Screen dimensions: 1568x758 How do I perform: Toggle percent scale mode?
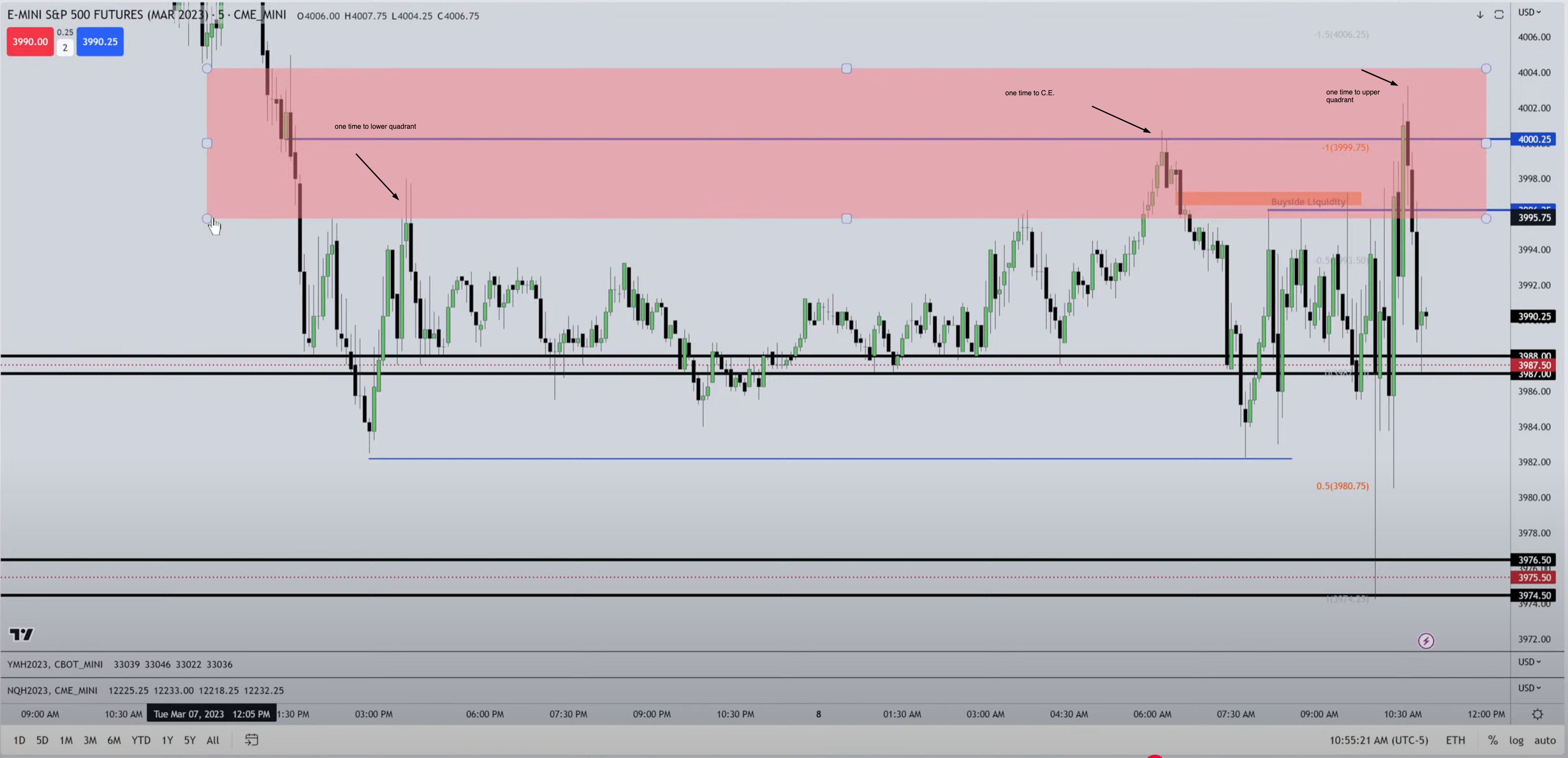[1492, 740]
